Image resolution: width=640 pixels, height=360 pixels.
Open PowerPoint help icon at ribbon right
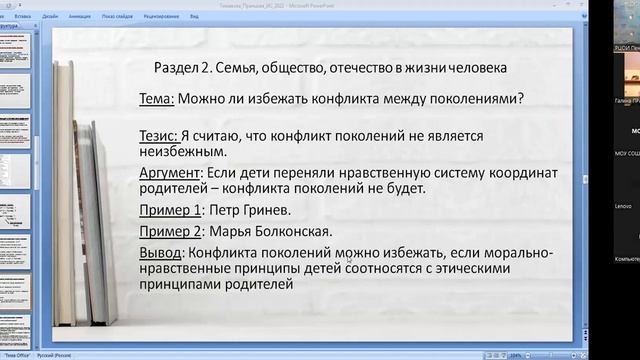pos(584,16)
